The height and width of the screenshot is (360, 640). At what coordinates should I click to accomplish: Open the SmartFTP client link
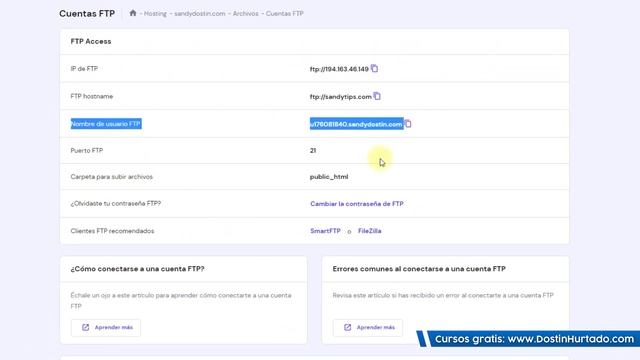[325, 231]
